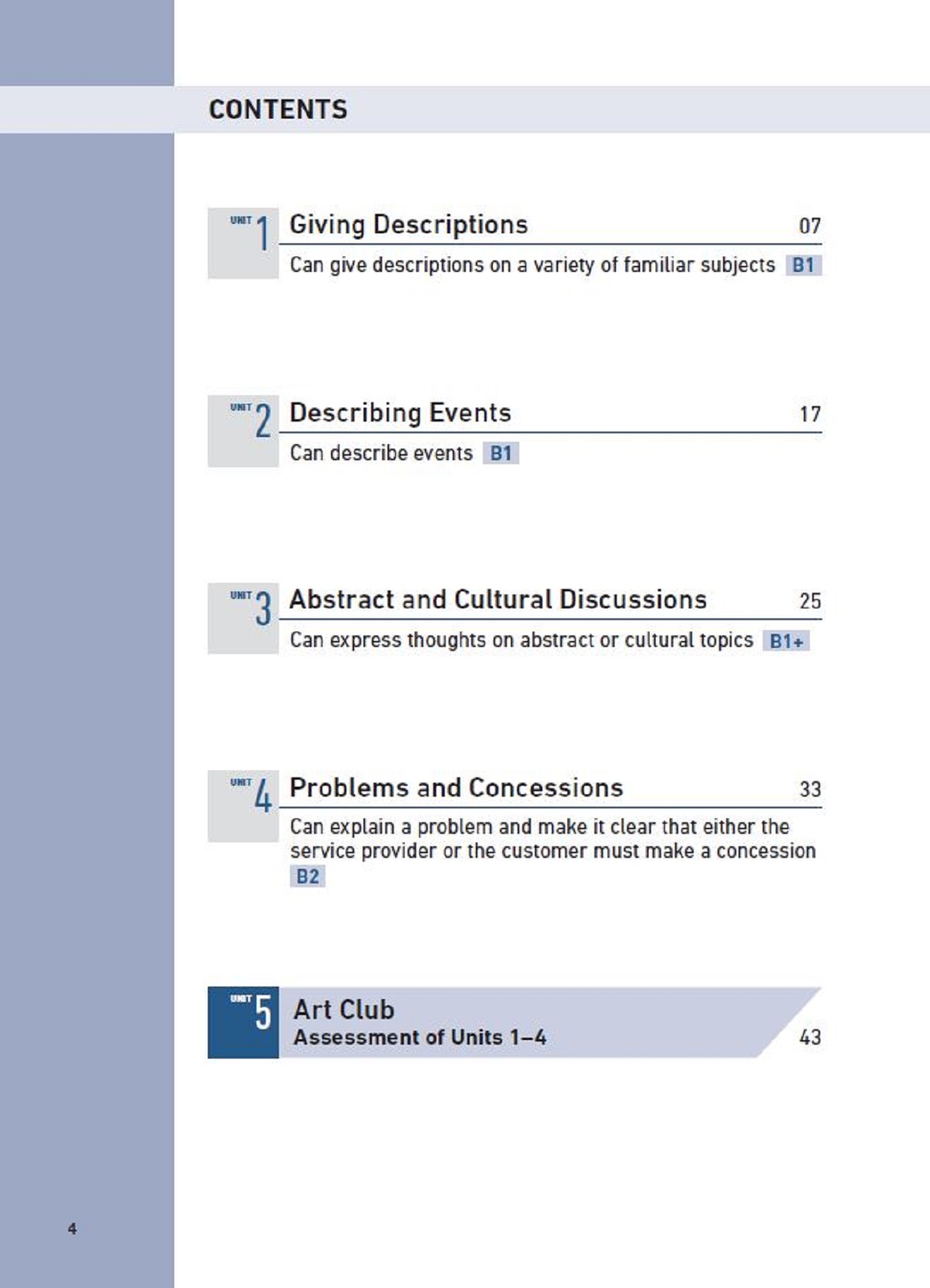Open the Art Club title
Screen dimensions: 930x1288
click(x=344, y=1010)
